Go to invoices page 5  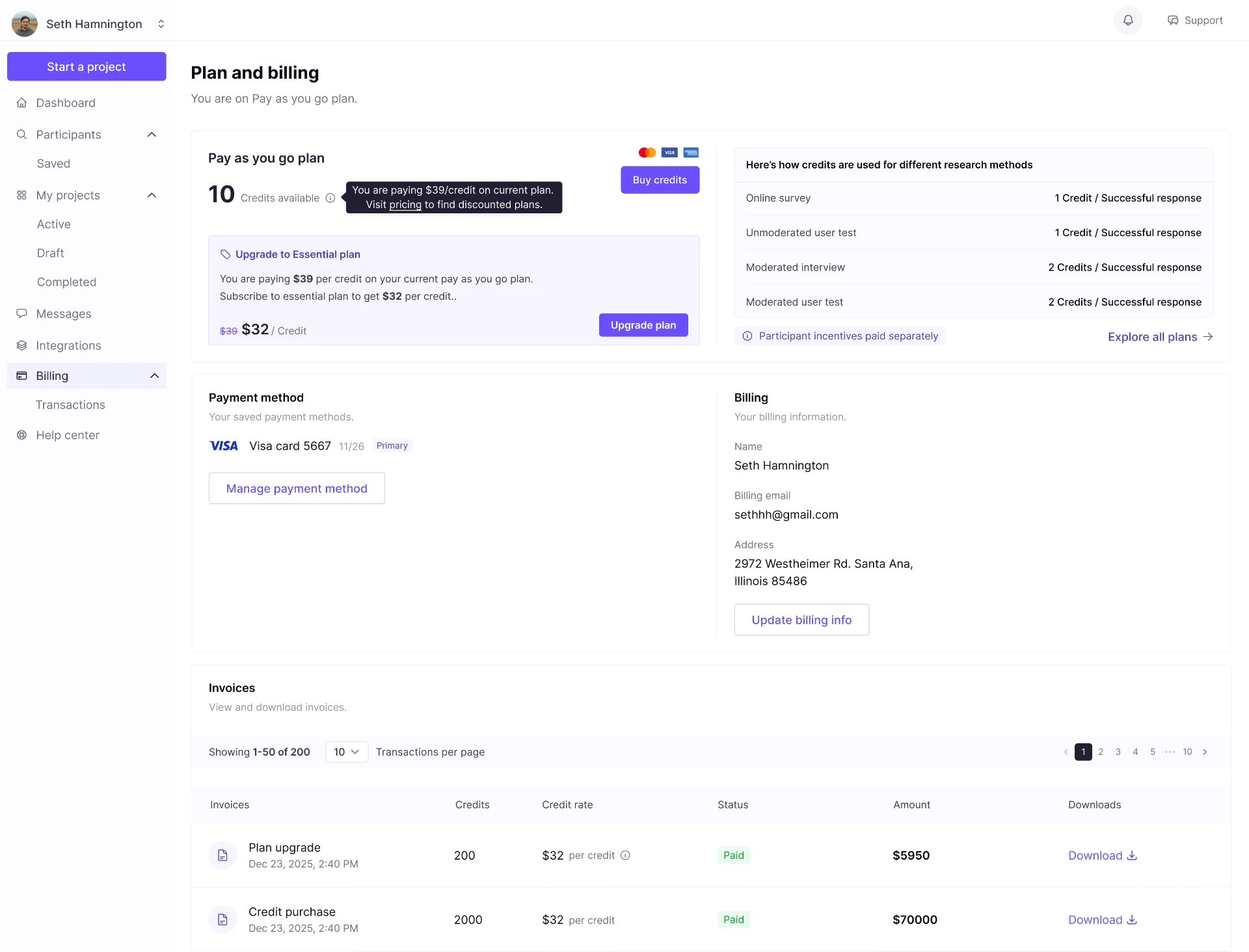coord(1153,752)
